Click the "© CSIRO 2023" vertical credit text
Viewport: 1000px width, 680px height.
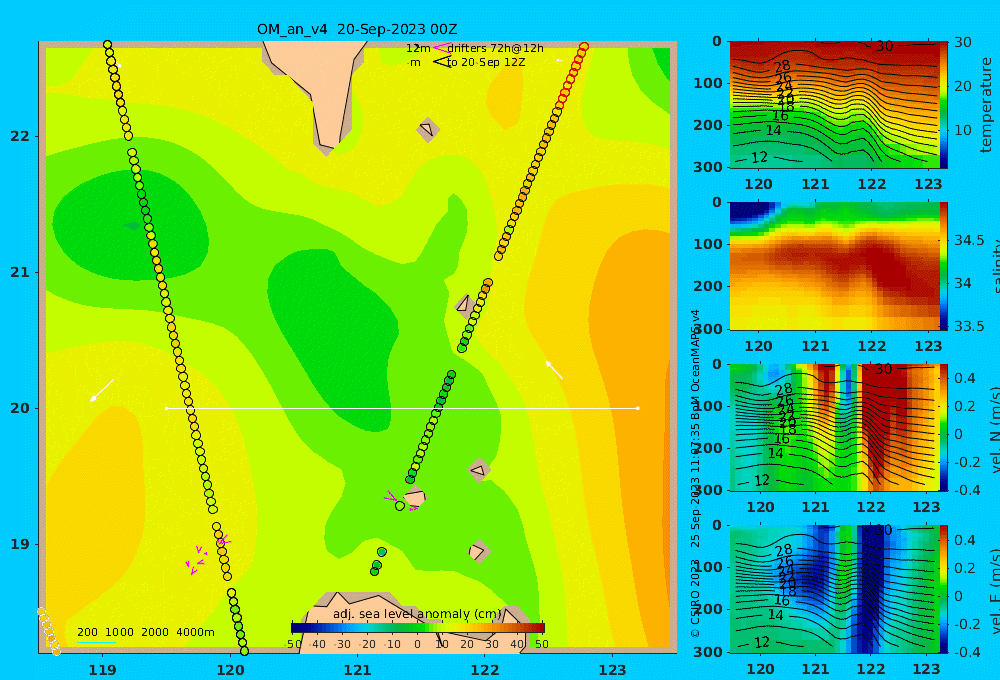(695, 598)
